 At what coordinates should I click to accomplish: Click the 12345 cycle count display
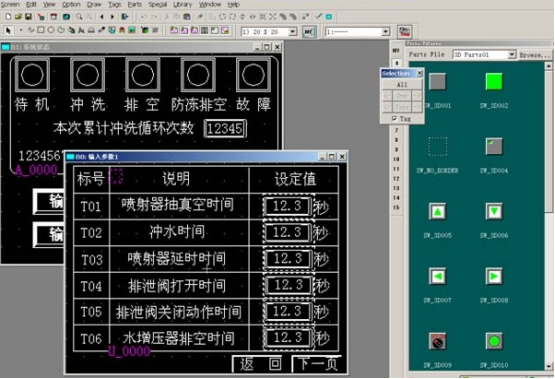point(225,128)
